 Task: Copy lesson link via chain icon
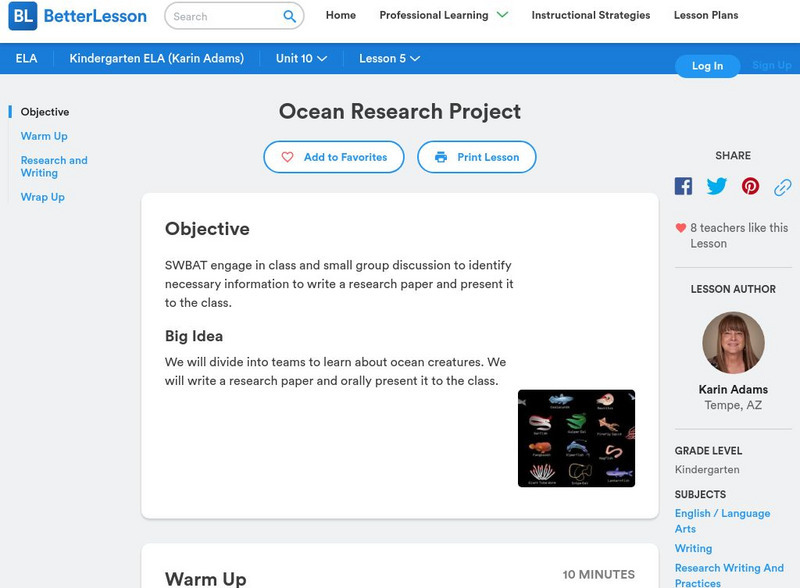tap(783, 187)
